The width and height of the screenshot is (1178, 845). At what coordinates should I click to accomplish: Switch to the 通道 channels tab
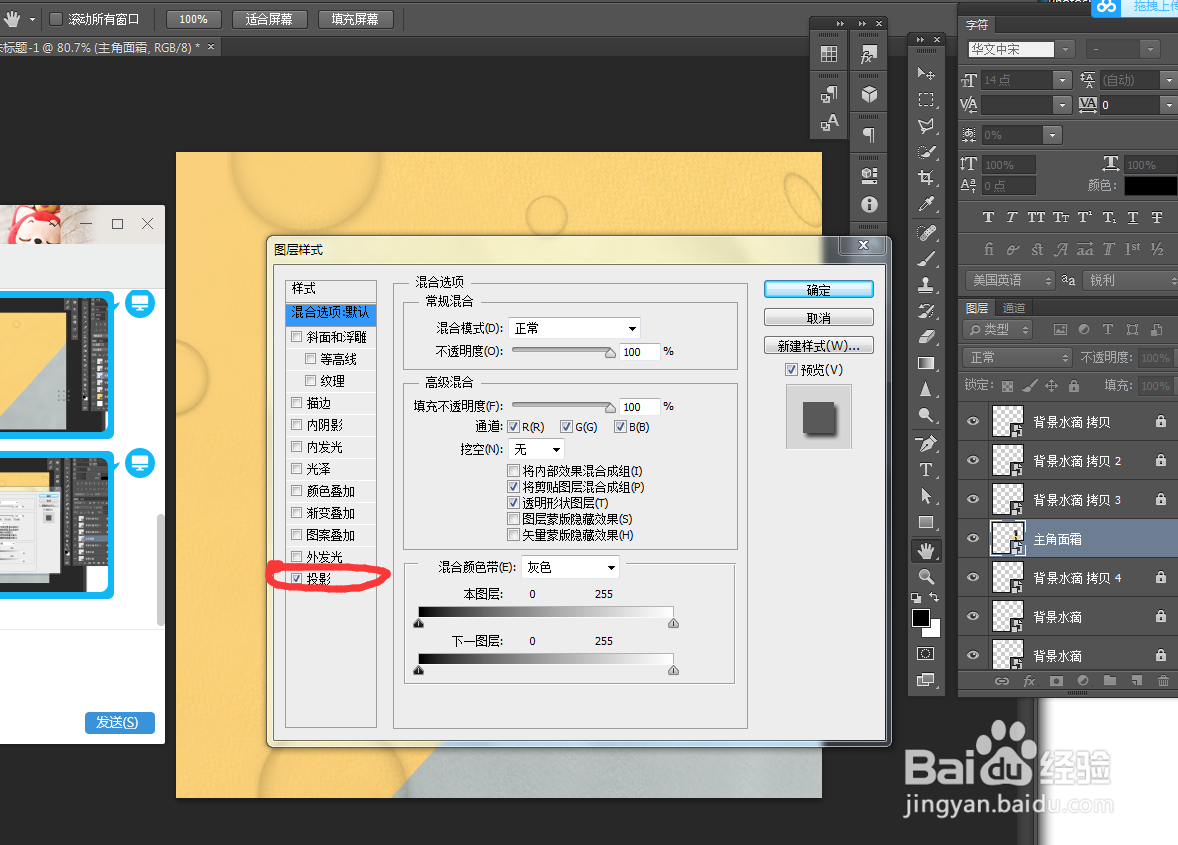(1013, 308)
